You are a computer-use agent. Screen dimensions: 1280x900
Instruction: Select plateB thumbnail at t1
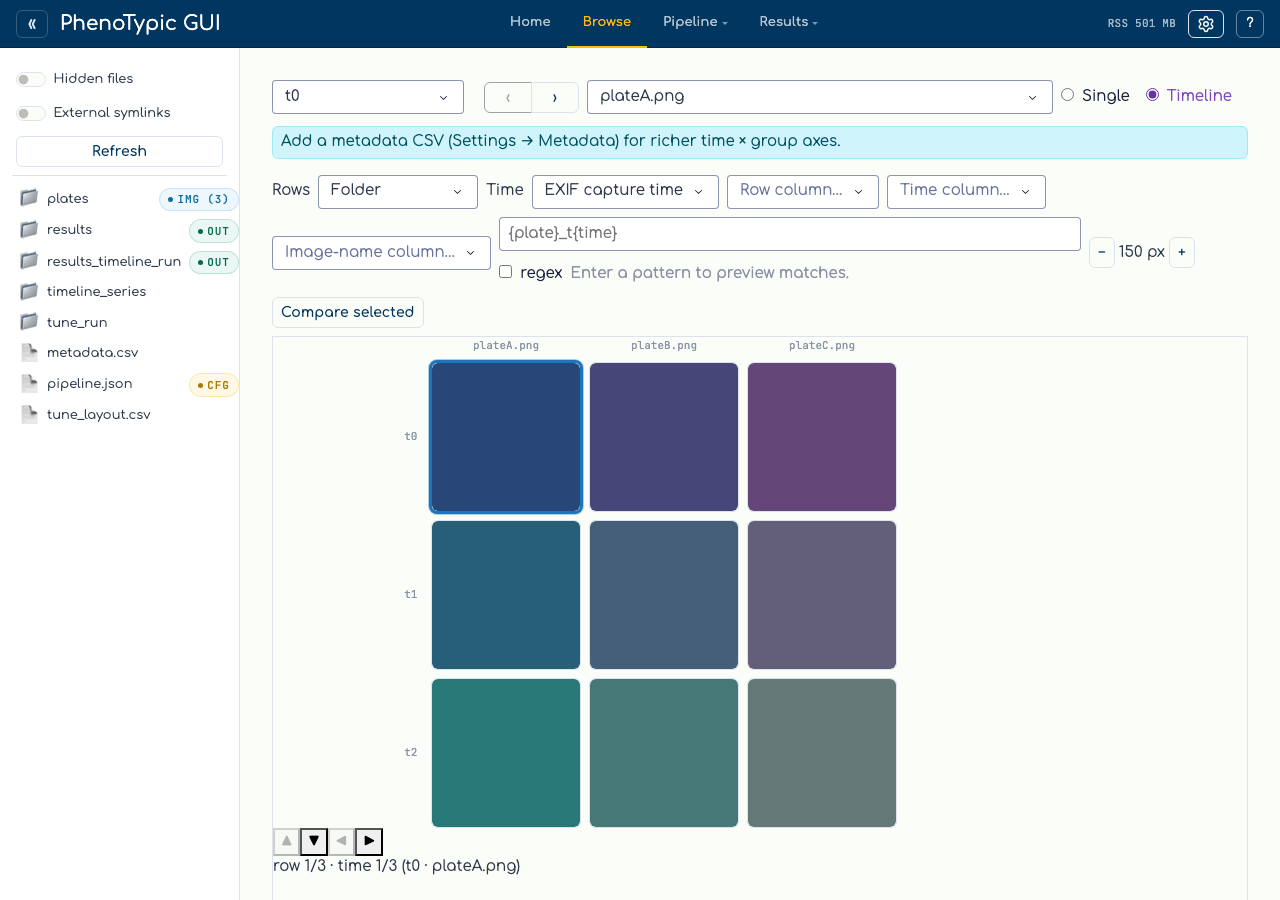[664, 595]
